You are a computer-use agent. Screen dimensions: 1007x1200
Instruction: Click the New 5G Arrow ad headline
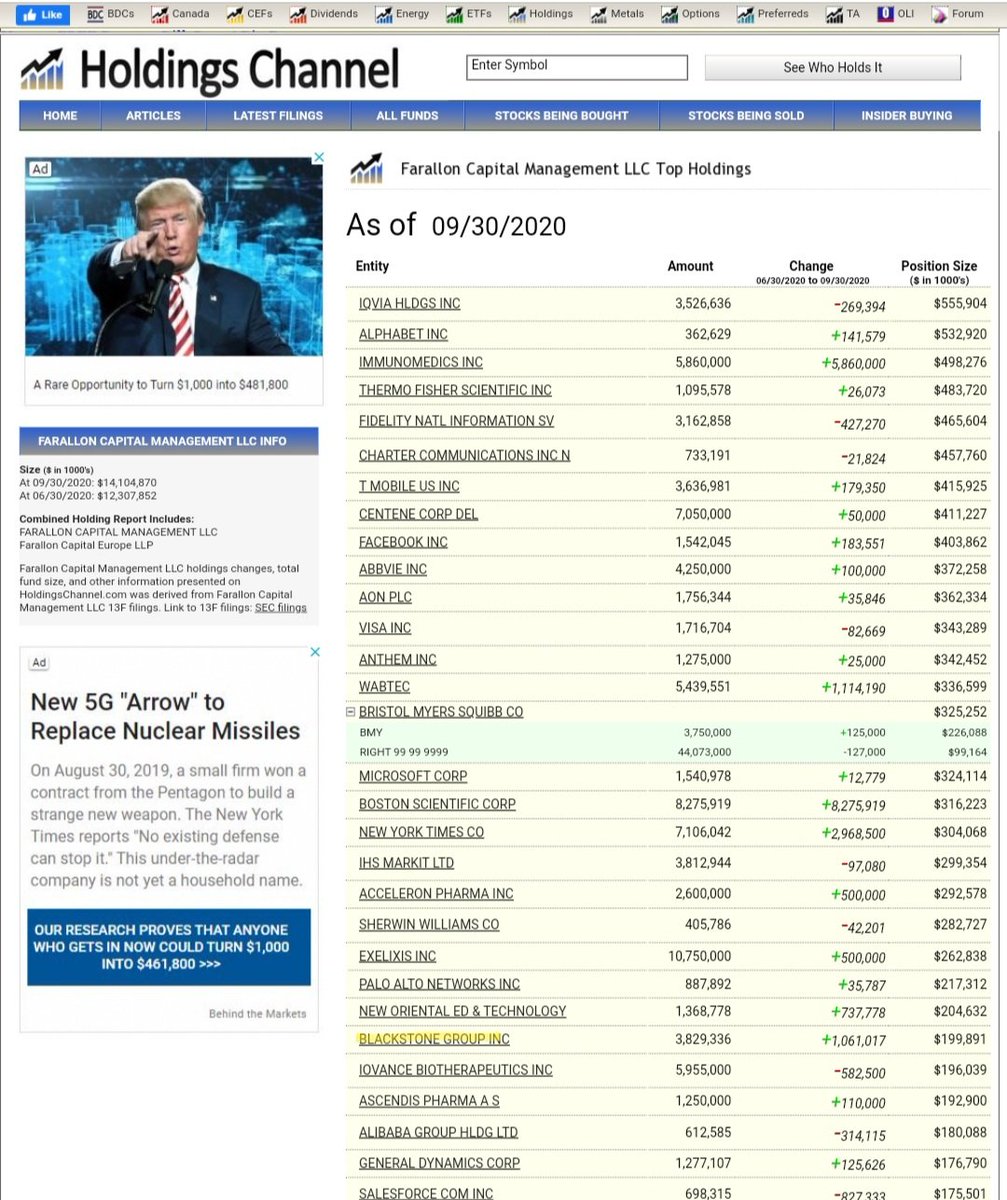[165, 716]
